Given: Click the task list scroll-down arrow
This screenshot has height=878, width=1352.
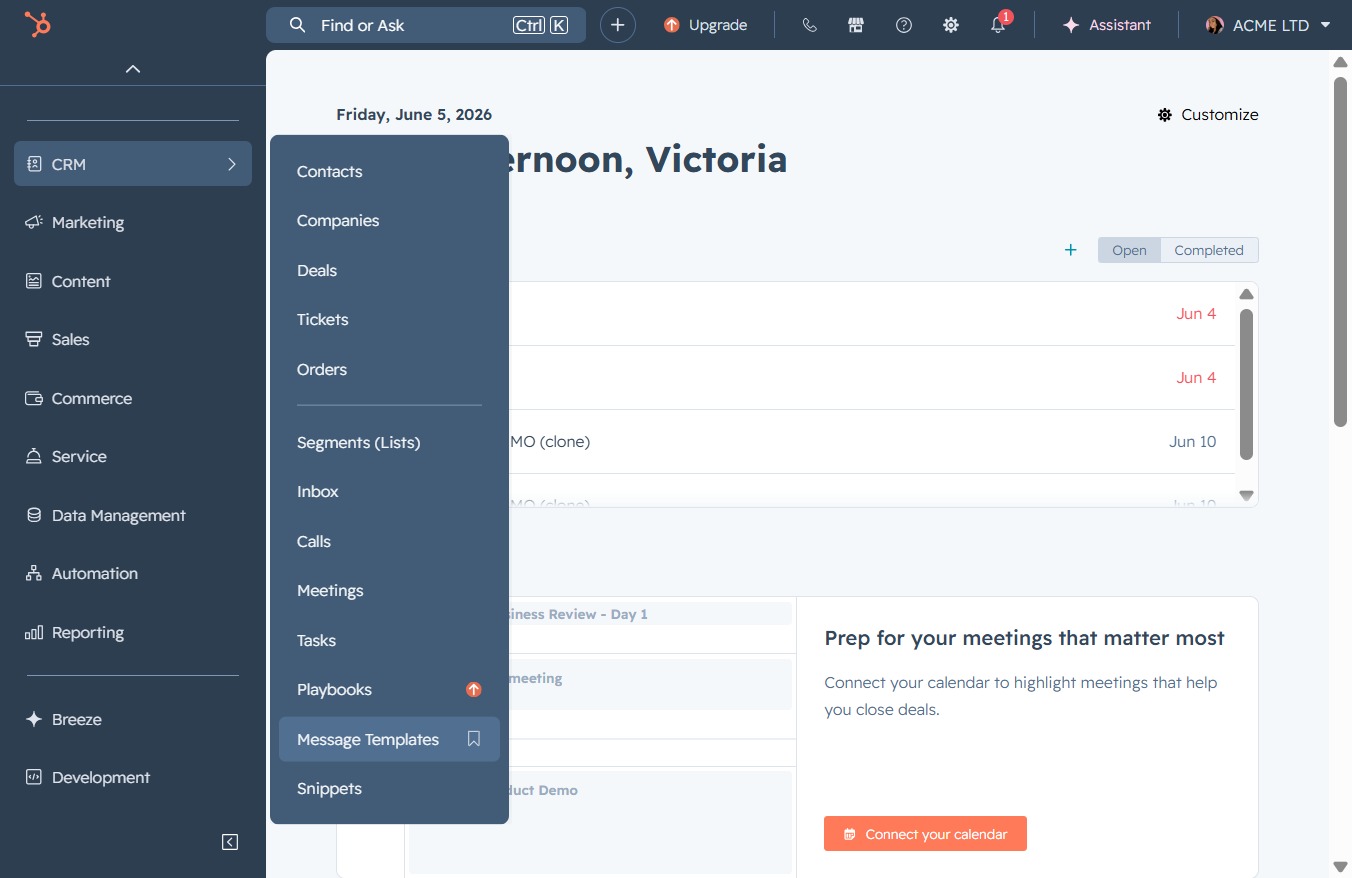Looking at the screenshot, I should click(x=1246, y=494).
